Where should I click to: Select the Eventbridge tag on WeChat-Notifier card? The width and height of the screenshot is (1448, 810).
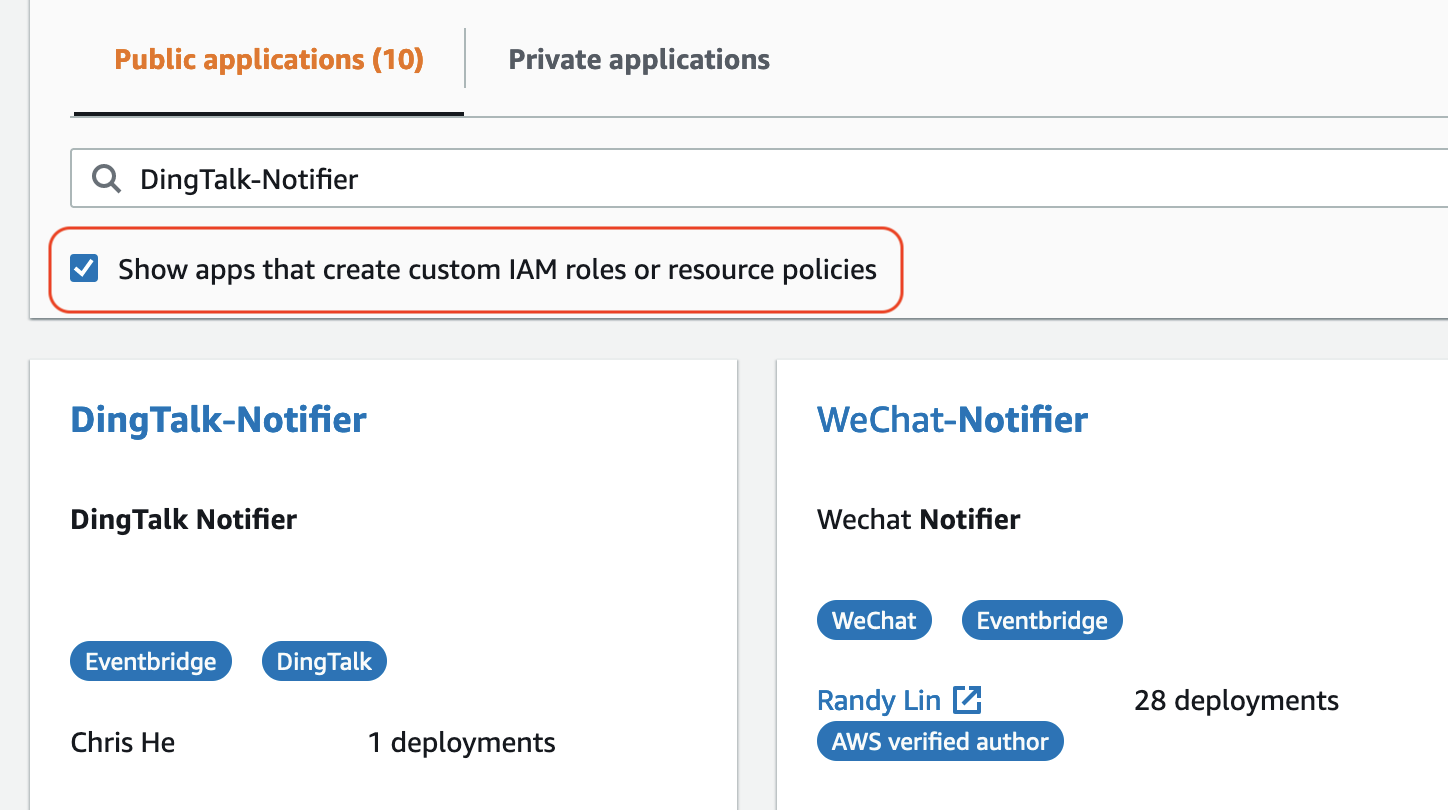click(x=1042, y=620)
